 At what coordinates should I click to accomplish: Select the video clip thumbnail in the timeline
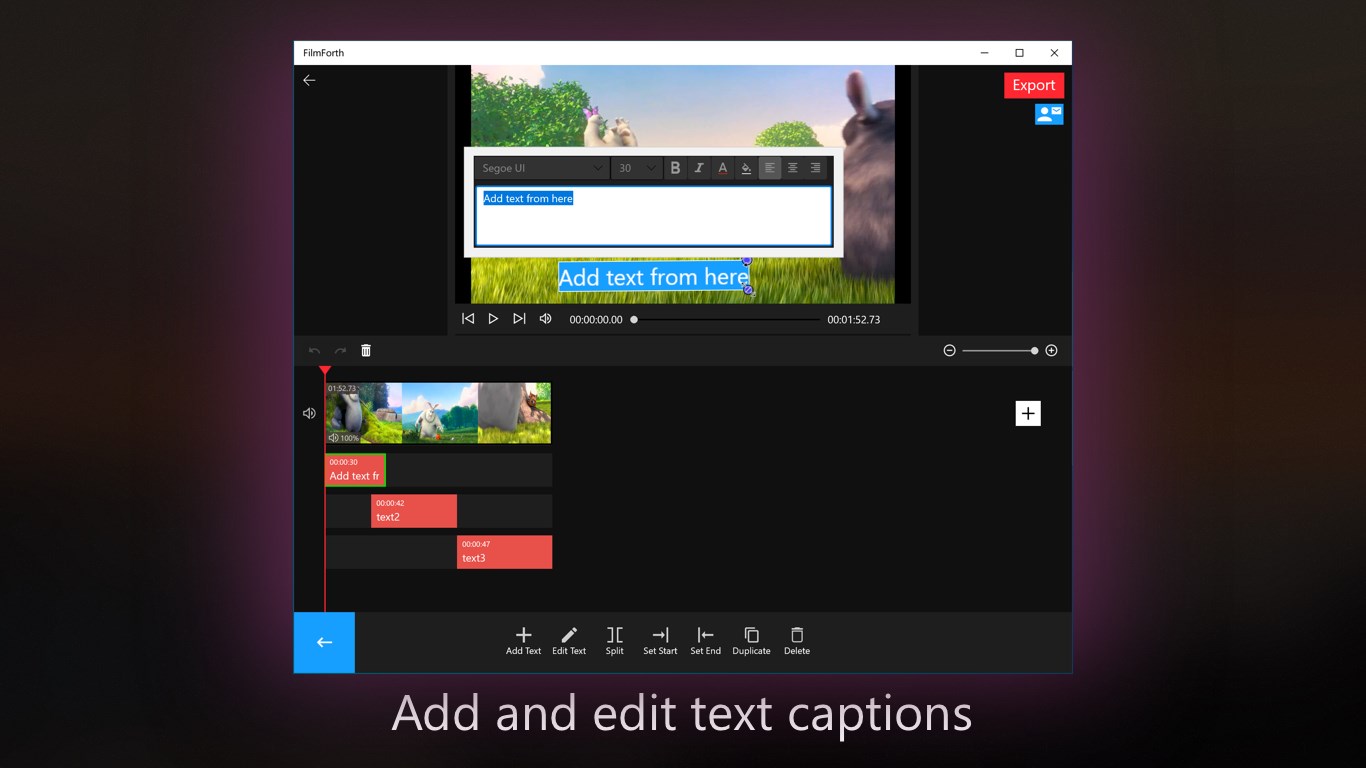coord(438,413)
